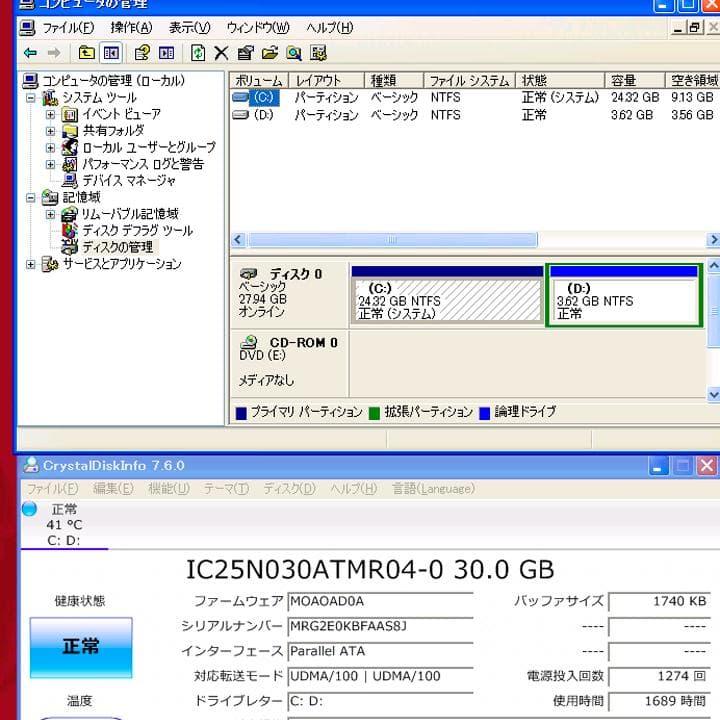Click the 容量 column header

pyautogui.click(x=635, y=80)
